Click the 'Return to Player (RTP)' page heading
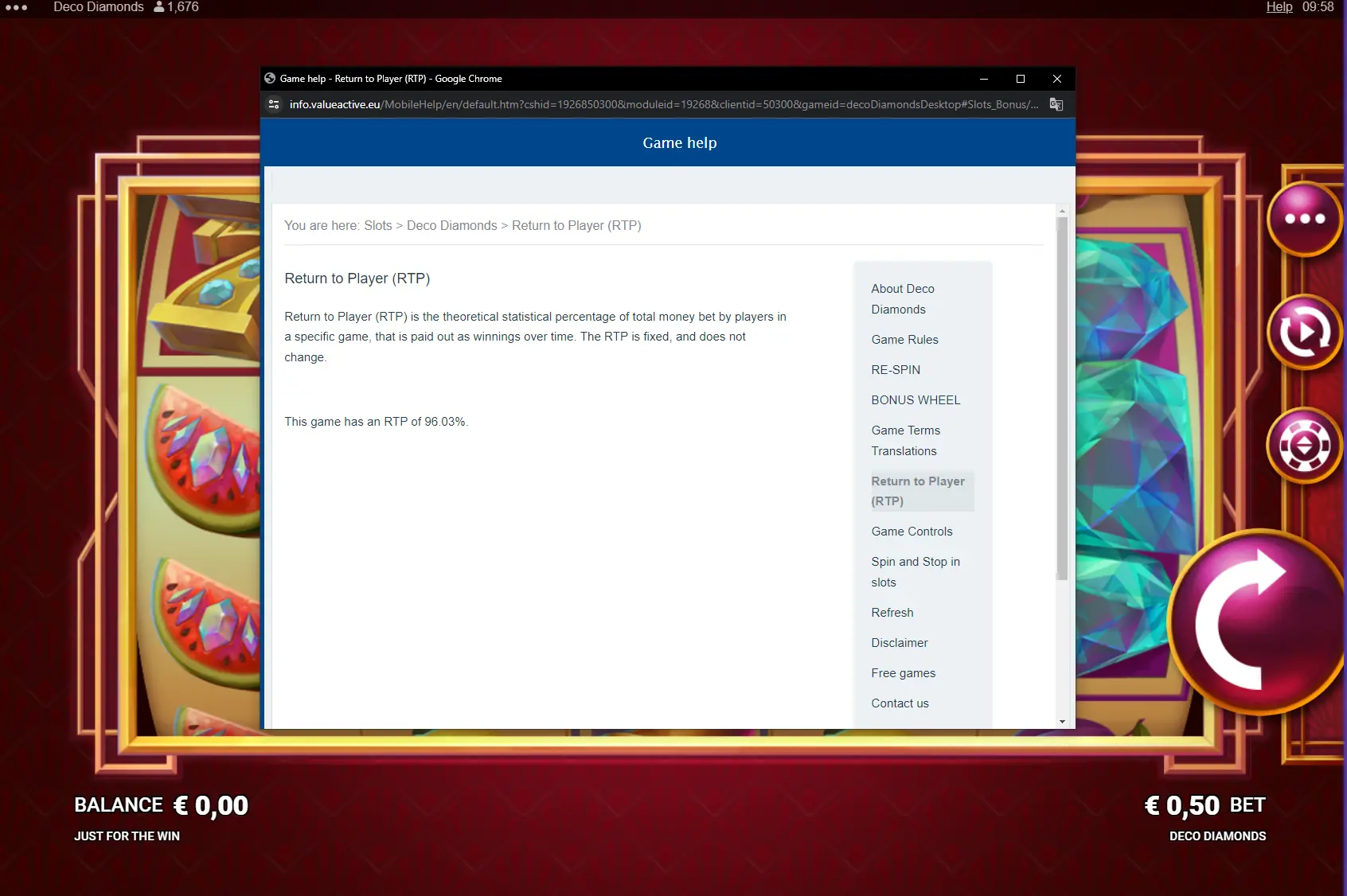 click(357, 279)
